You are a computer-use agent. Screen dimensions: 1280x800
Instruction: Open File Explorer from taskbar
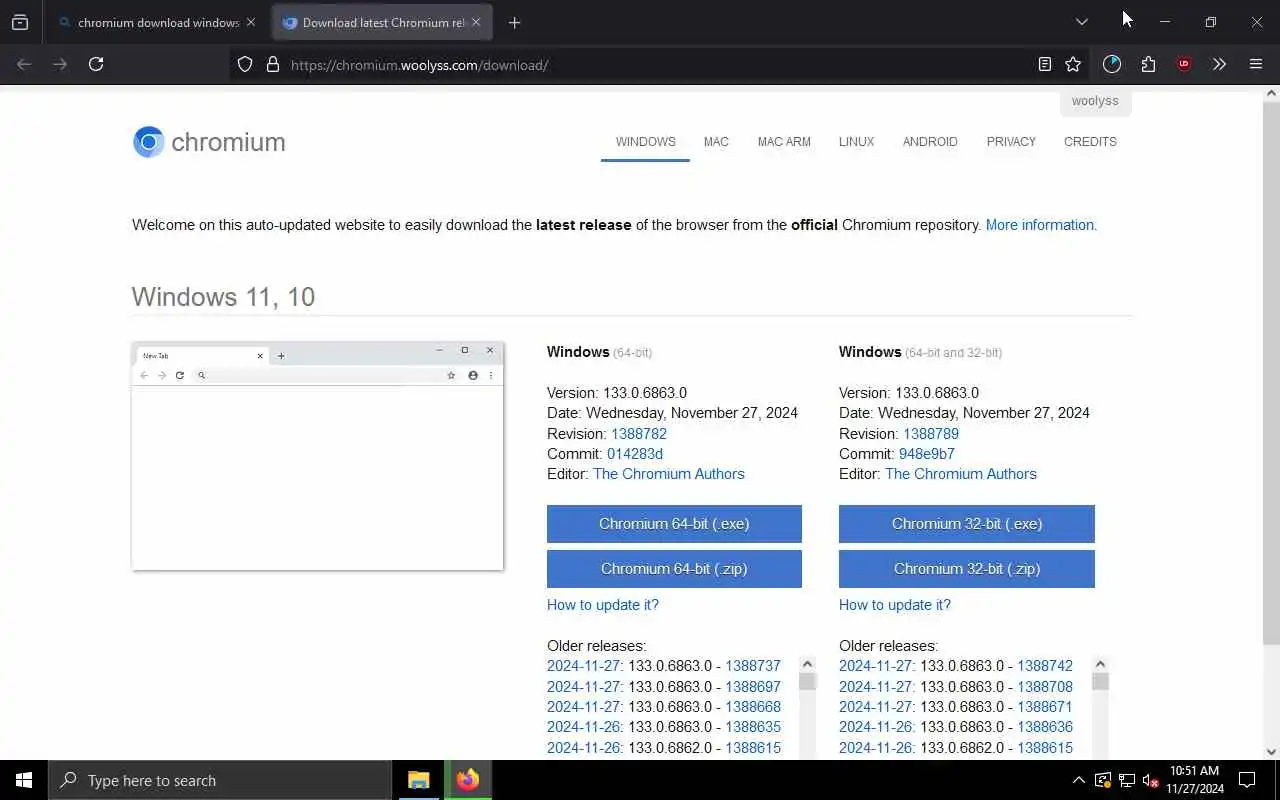pos(419,780)
